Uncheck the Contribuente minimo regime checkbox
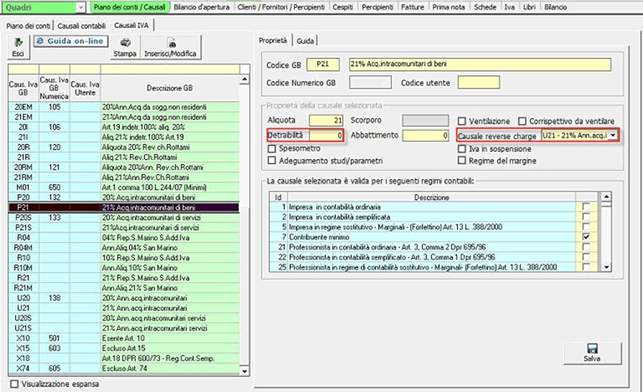The width and height of the screenshot is (643, 392). click(586, 237)
